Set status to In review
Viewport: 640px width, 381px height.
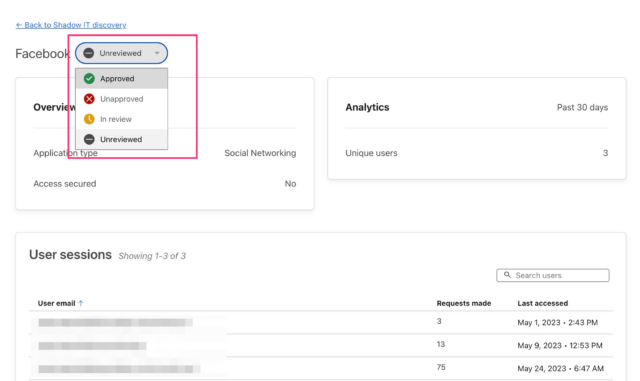(121, 119)
